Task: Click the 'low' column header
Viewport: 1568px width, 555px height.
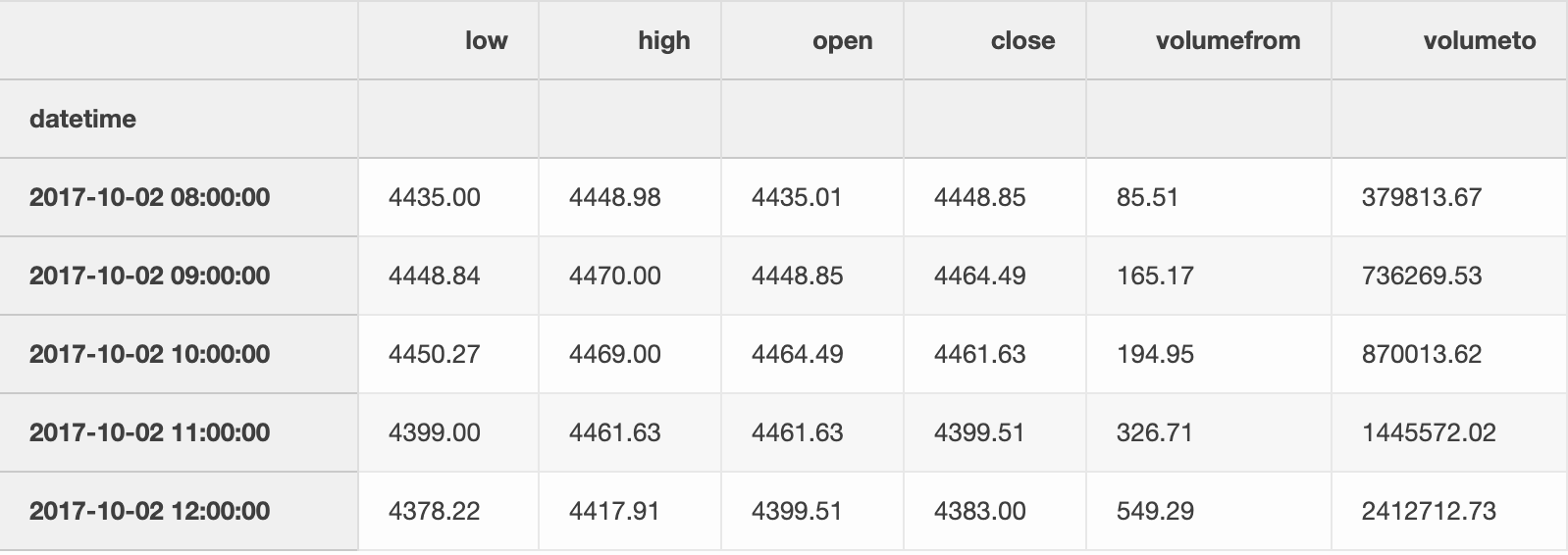Action: tap(486, 40)
